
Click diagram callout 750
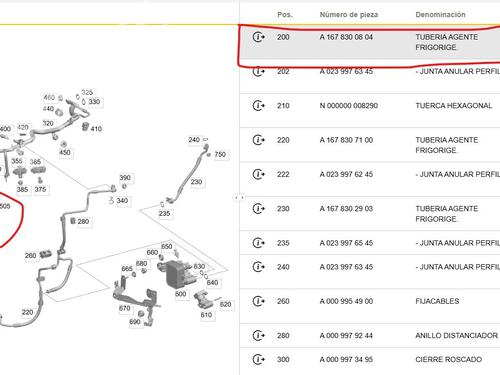(220, 154)
